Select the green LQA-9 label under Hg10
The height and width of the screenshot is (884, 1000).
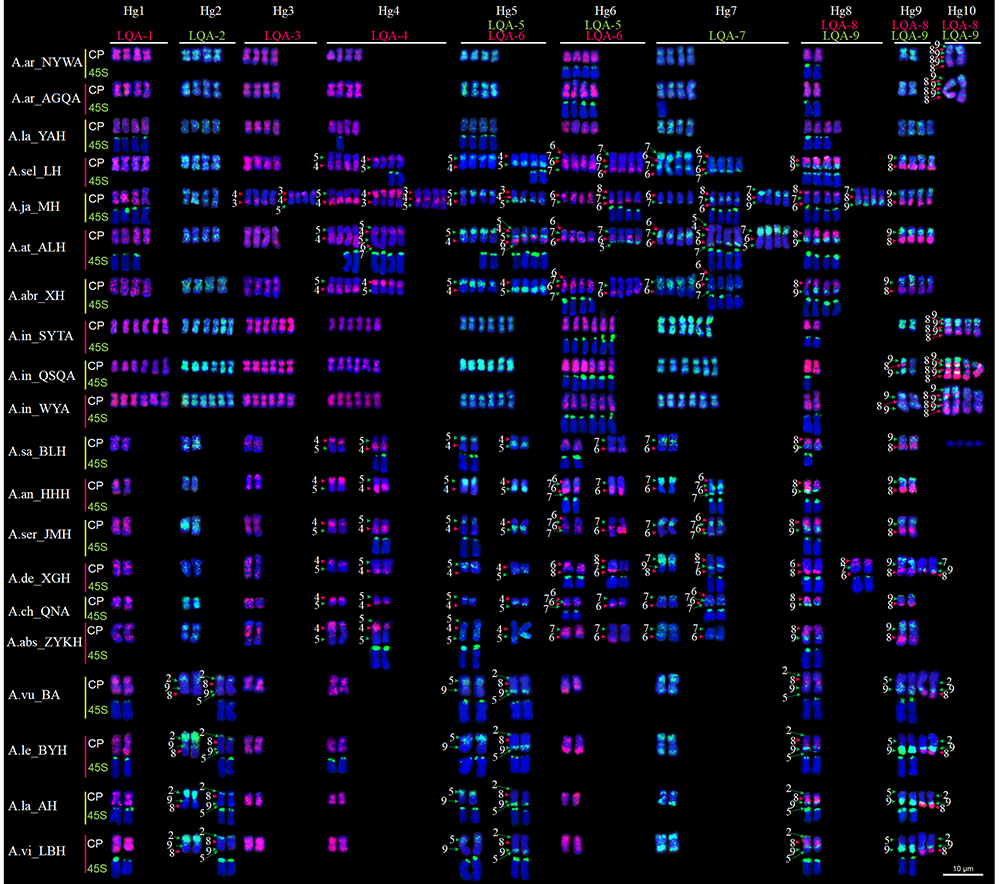pyautogui.click(x=960, y=36)
